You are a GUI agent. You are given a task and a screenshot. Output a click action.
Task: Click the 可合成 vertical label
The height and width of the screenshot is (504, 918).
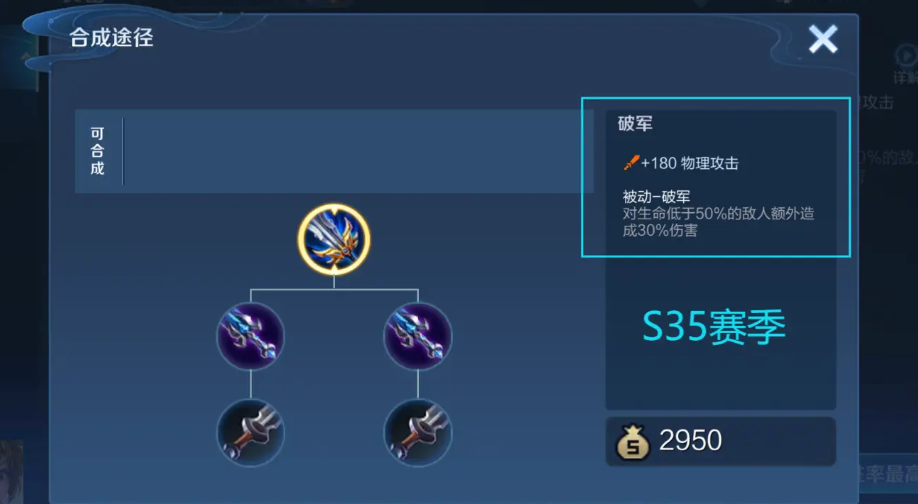[x=97, y=151]
